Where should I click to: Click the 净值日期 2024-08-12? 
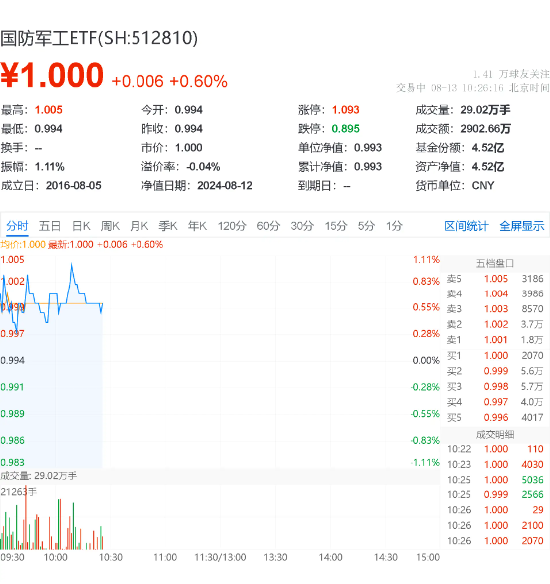225,185
